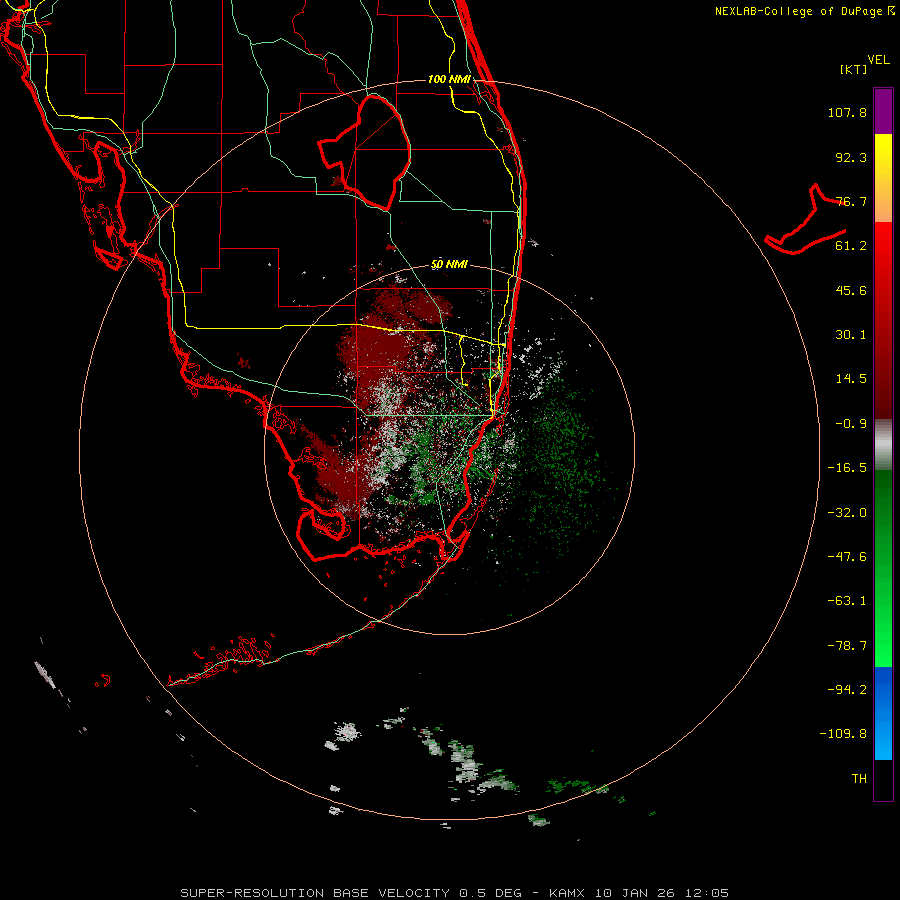The width and height of the screenshot is (900, 900).
Task: Select the -16.5 legend value
Action: pos(847,468)
